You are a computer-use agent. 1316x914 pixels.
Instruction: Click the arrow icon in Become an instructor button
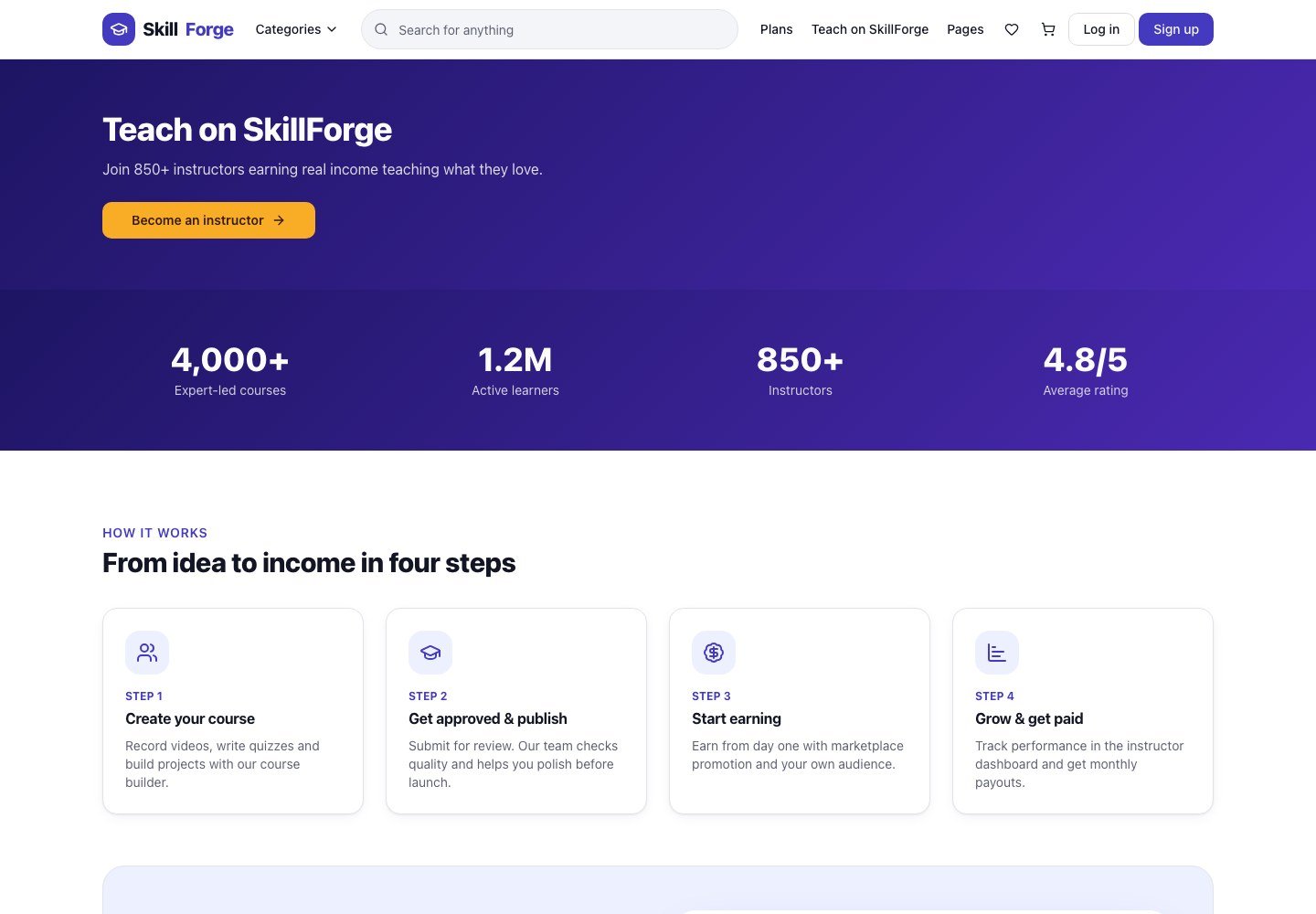click(x=279, y=220)
